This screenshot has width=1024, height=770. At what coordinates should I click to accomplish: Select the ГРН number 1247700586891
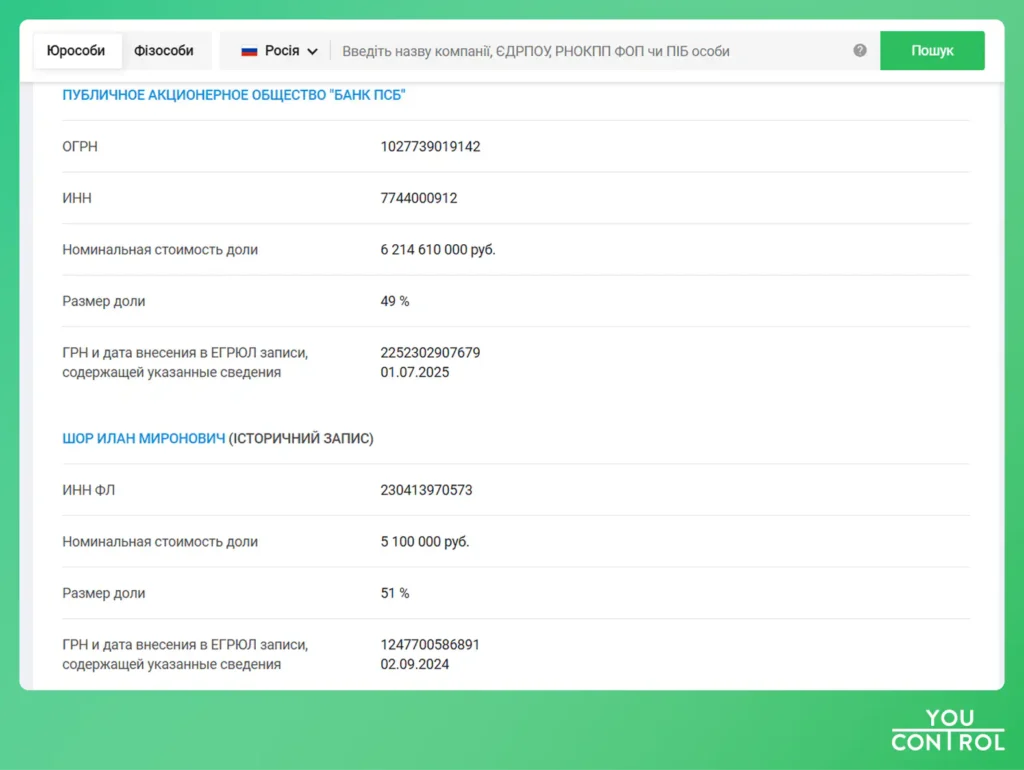coord(430,645)
